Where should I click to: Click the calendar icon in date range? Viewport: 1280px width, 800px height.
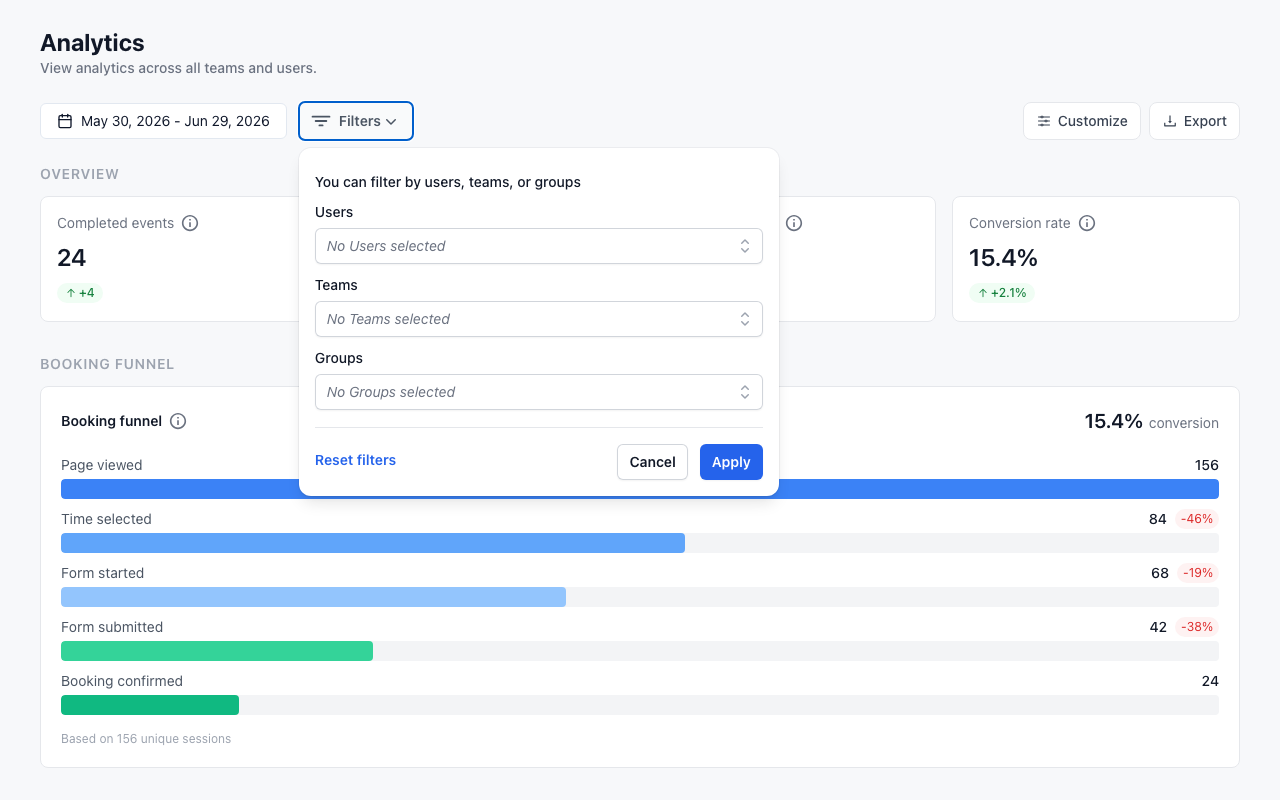[65, 121]
